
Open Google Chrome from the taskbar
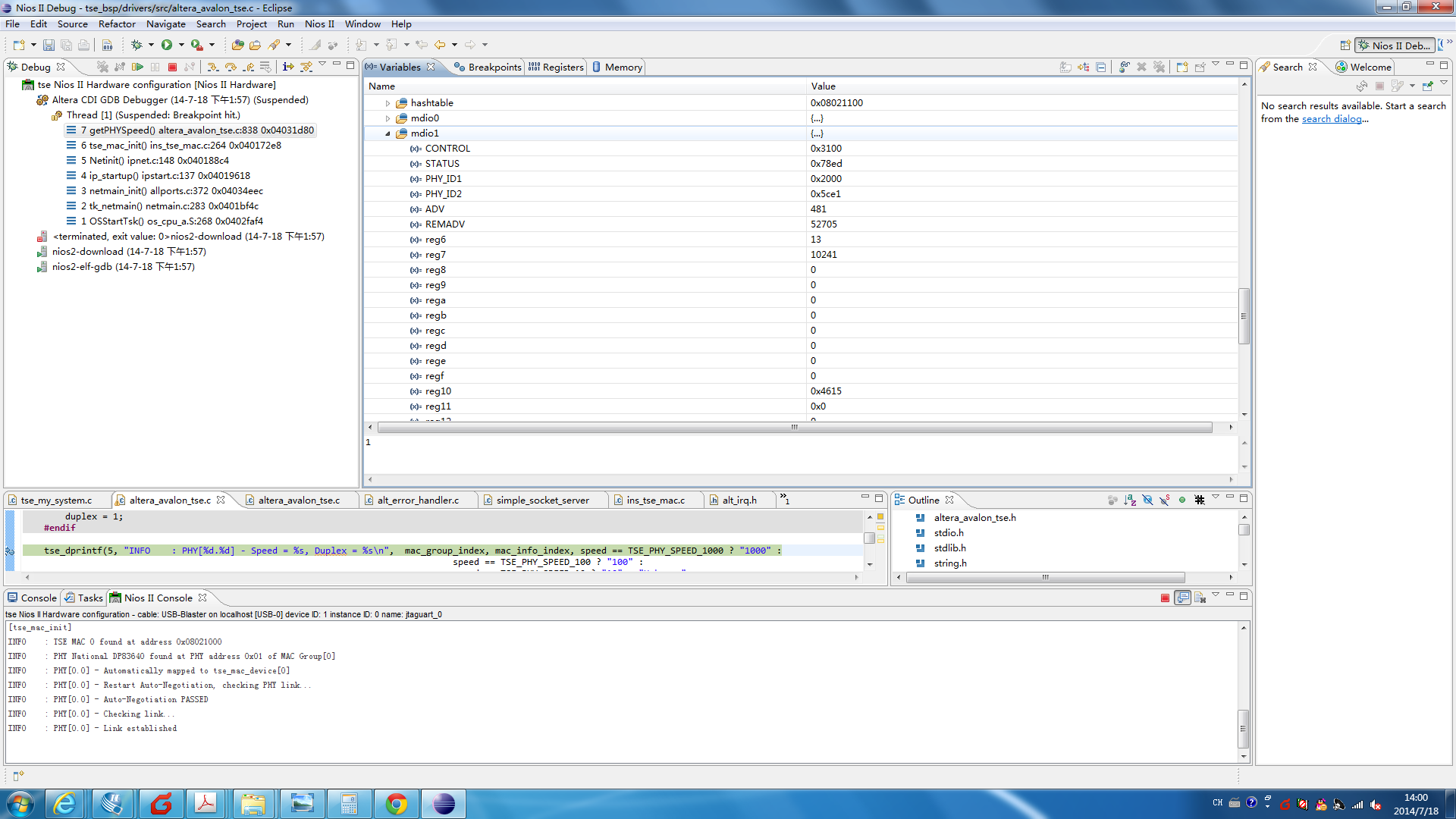pyautogui.click(x=396, y=804)
